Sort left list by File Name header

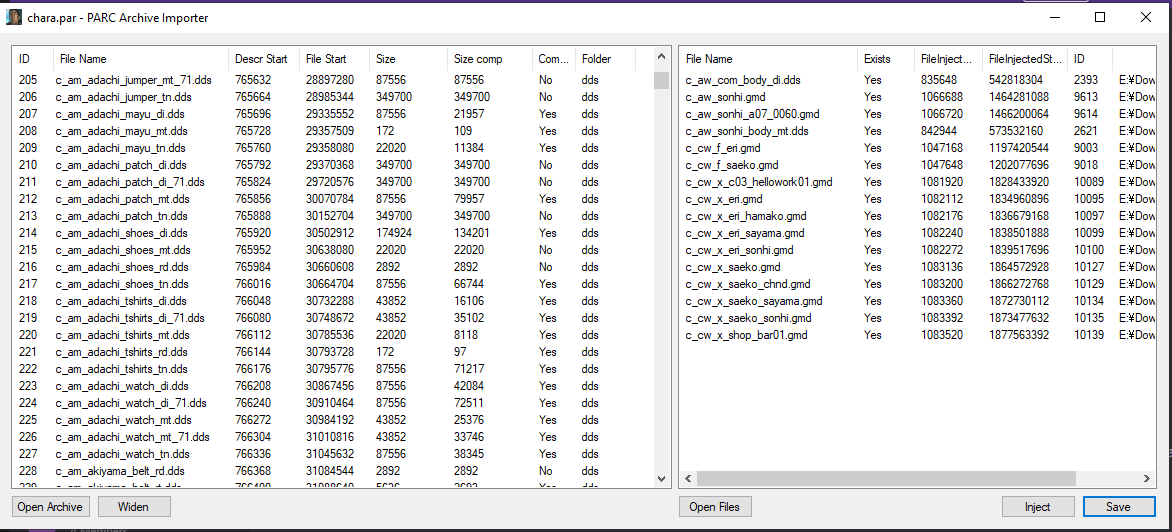(x=141, y=58)
